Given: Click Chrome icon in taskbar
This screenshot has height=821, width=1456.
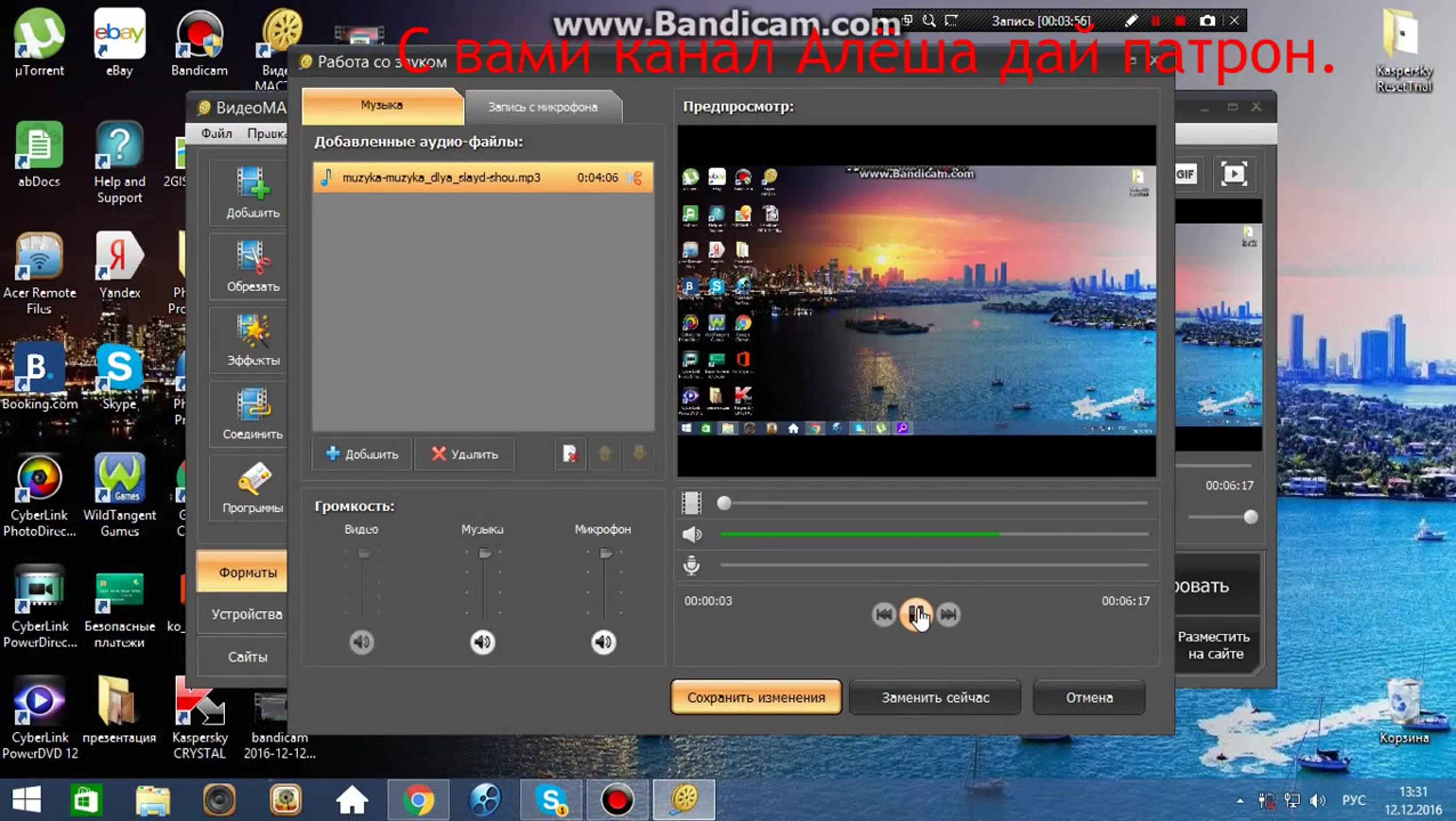Looking at the screenshot, I should pyautogui.click(x=418, y=800).
